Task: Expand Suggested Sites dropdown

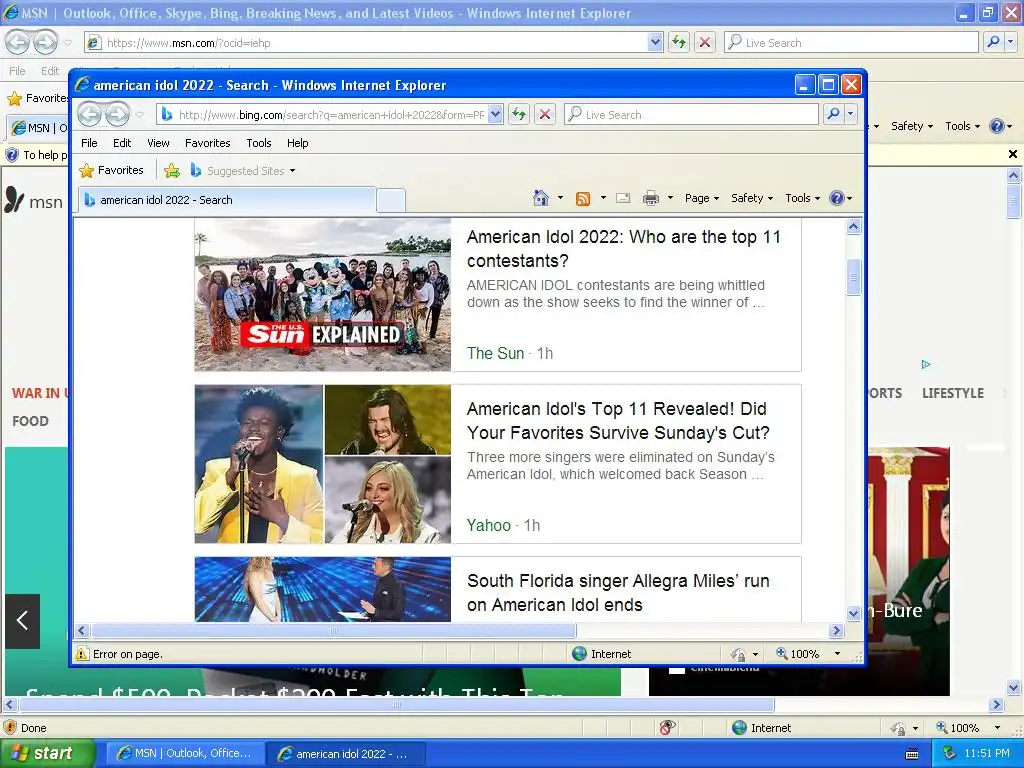Action: pos(293,171)
